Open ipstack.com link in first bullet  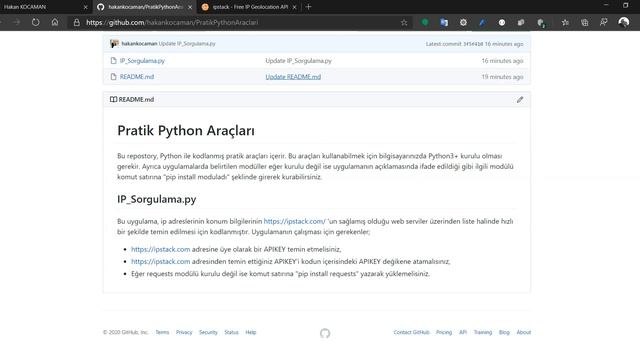(160, 249)
